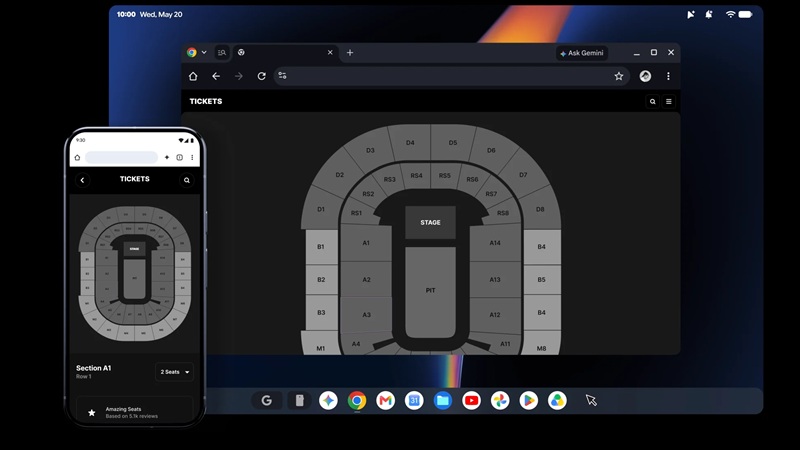This screenshot has height=450, width=800.
Task: Search tickets on desktop Tickets page
Action: (x=653, y=102)
